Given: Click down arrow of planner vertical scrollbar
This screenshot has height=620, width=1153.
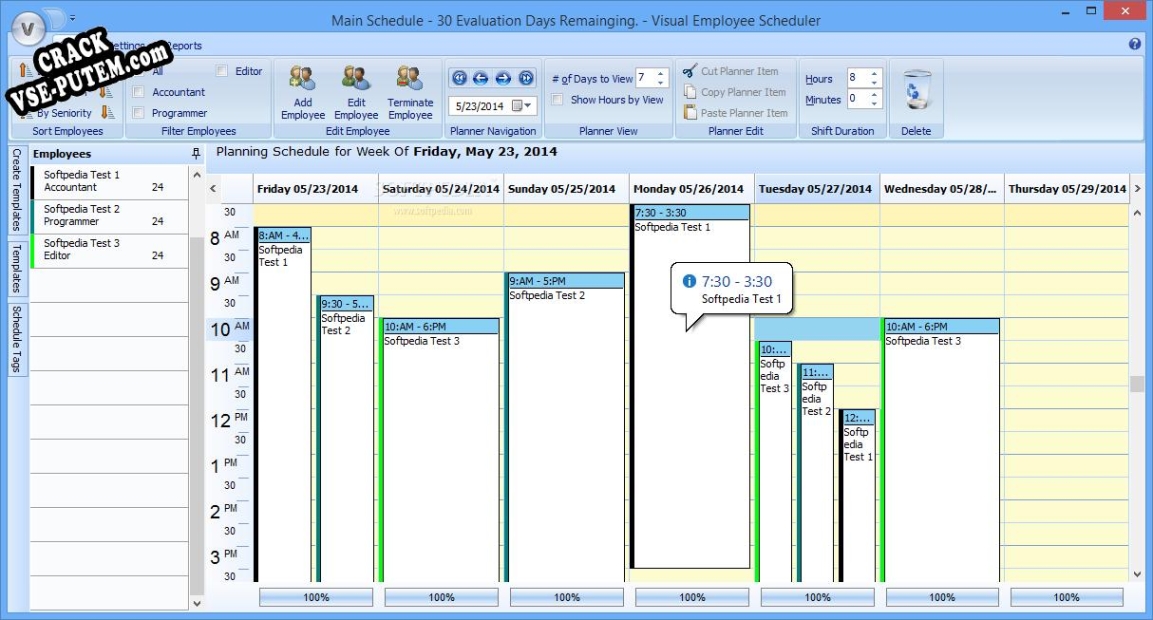Looking at the screenshot, I should tap(1137, 574).
